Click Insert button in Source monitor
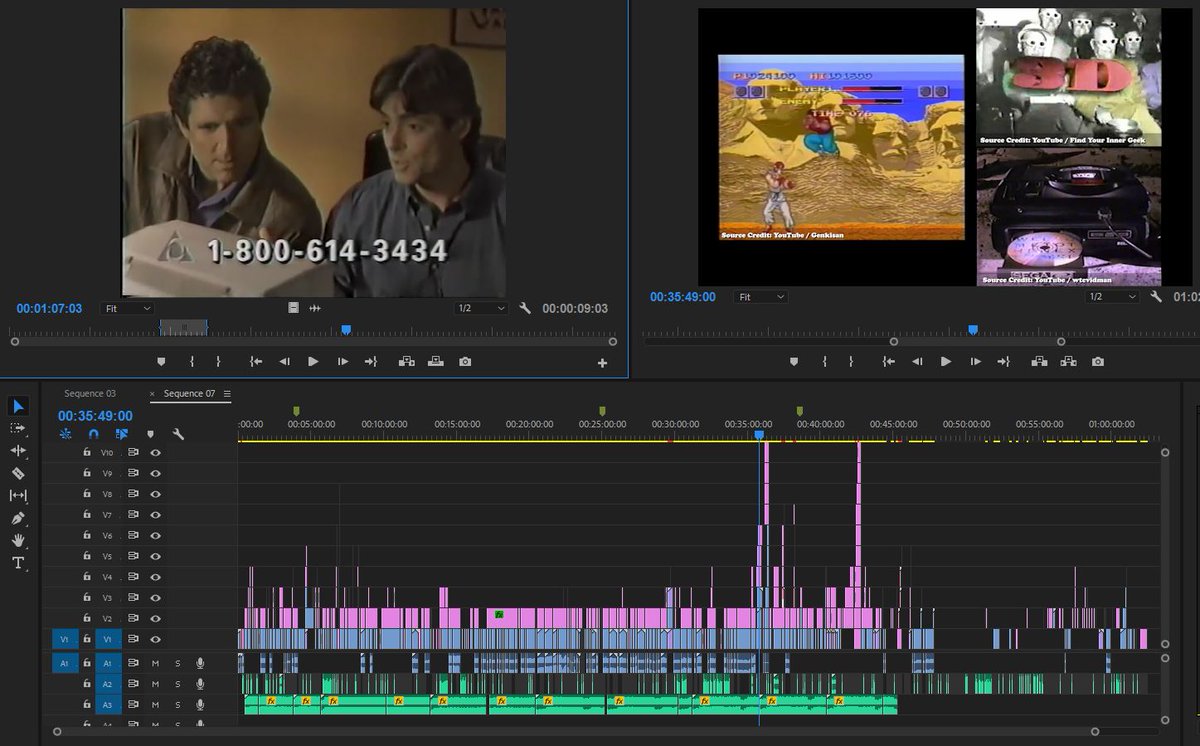This screenshot has width=1200, height=746. tap(407, 362)
